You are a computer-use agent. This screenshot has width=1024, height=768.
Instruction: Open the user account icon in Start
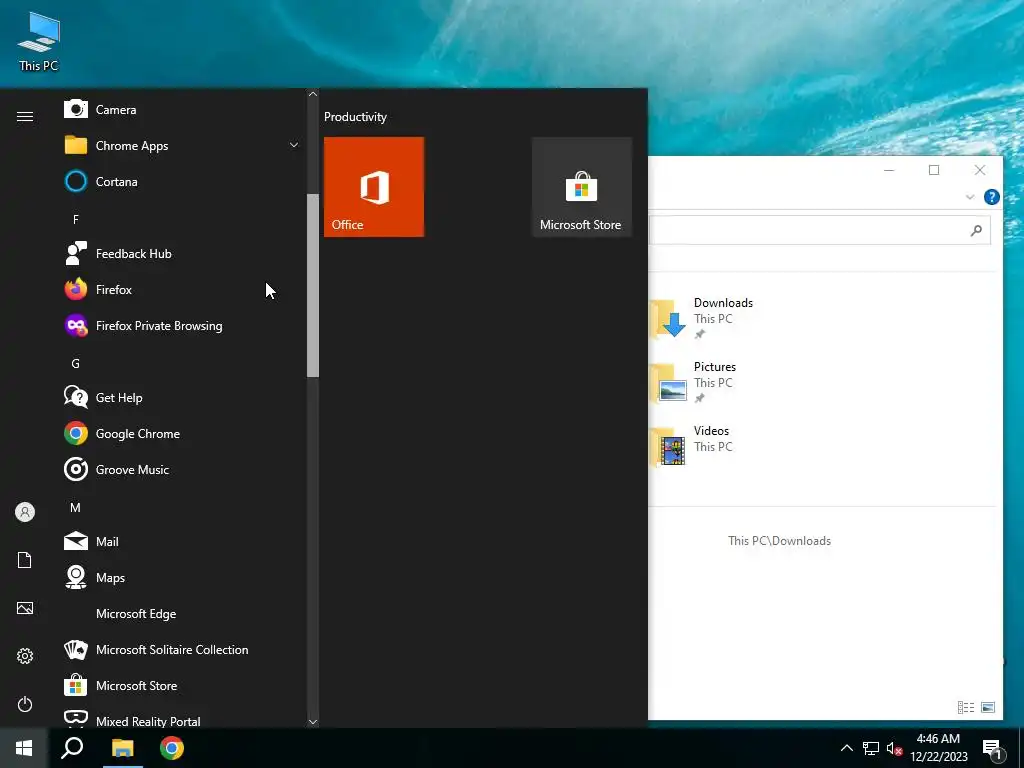pyautogui.click(x=25, y=512)
